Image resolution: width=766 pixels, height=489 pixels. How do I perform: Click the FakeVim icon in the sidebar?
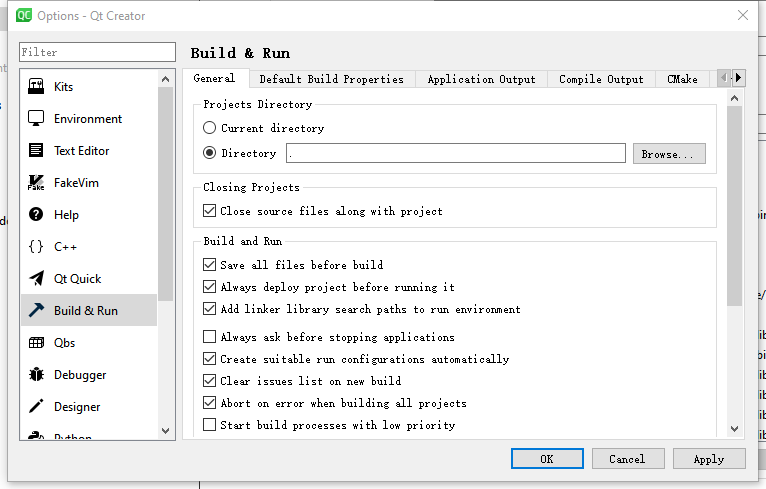pyautogui.click(x=36, y=183)
